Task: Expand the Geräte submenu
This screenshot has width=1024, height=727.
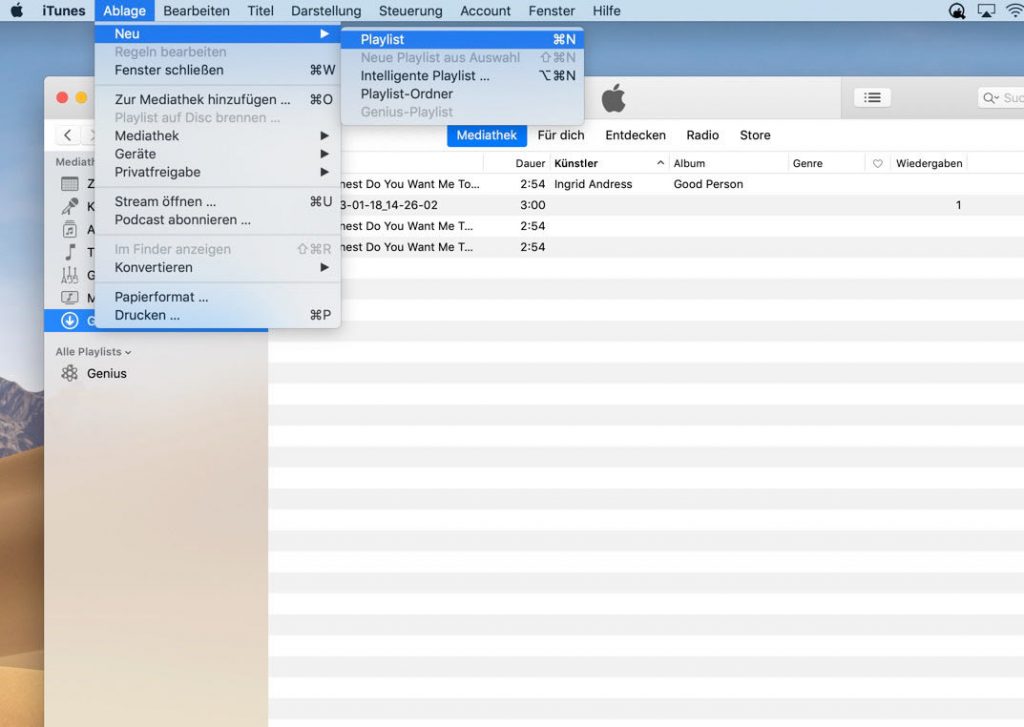Action: point(217,154)
